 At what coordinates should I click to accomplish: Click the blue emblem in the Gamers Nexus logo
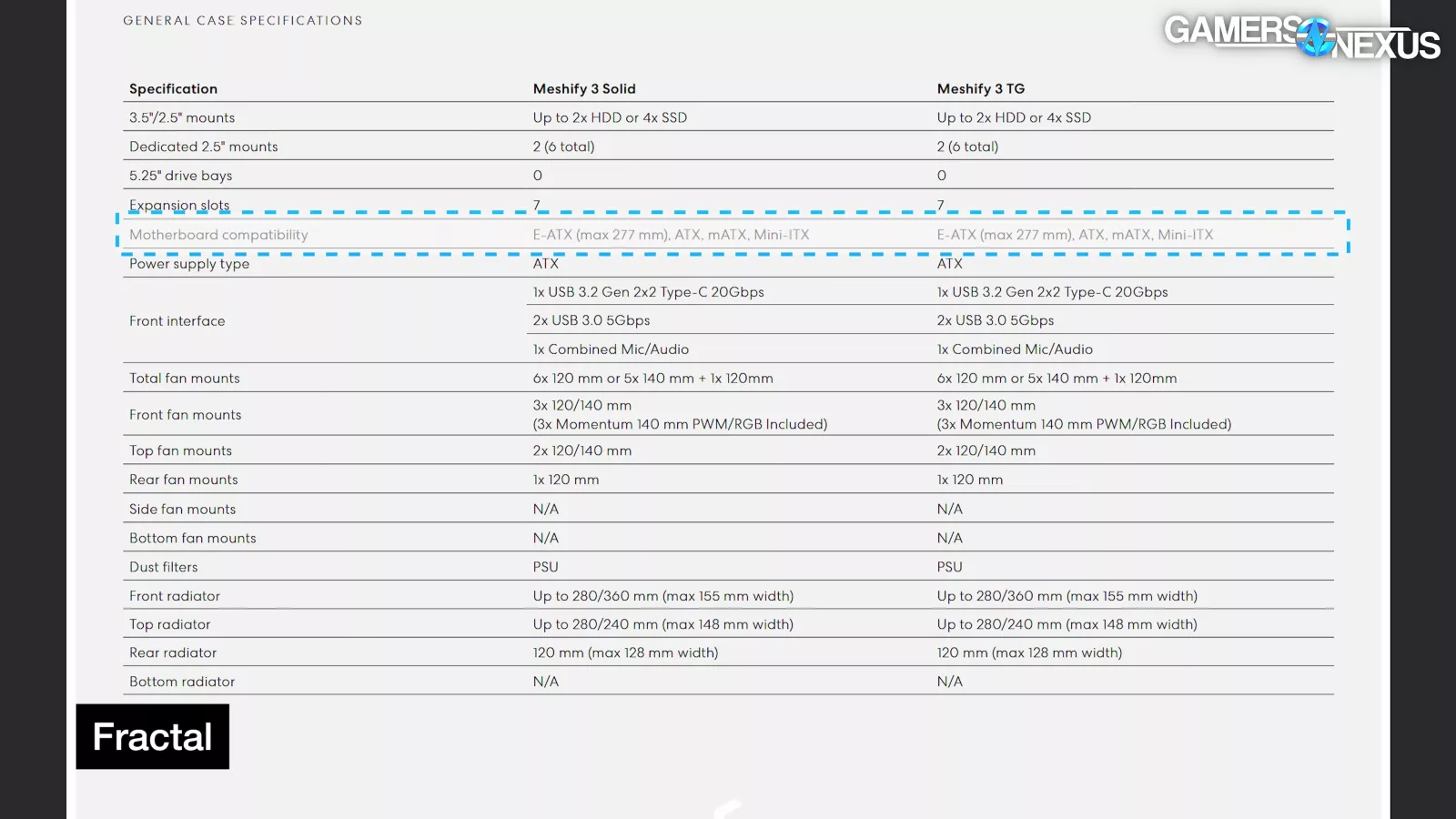pyautogui.click(x=1316, y=38)
